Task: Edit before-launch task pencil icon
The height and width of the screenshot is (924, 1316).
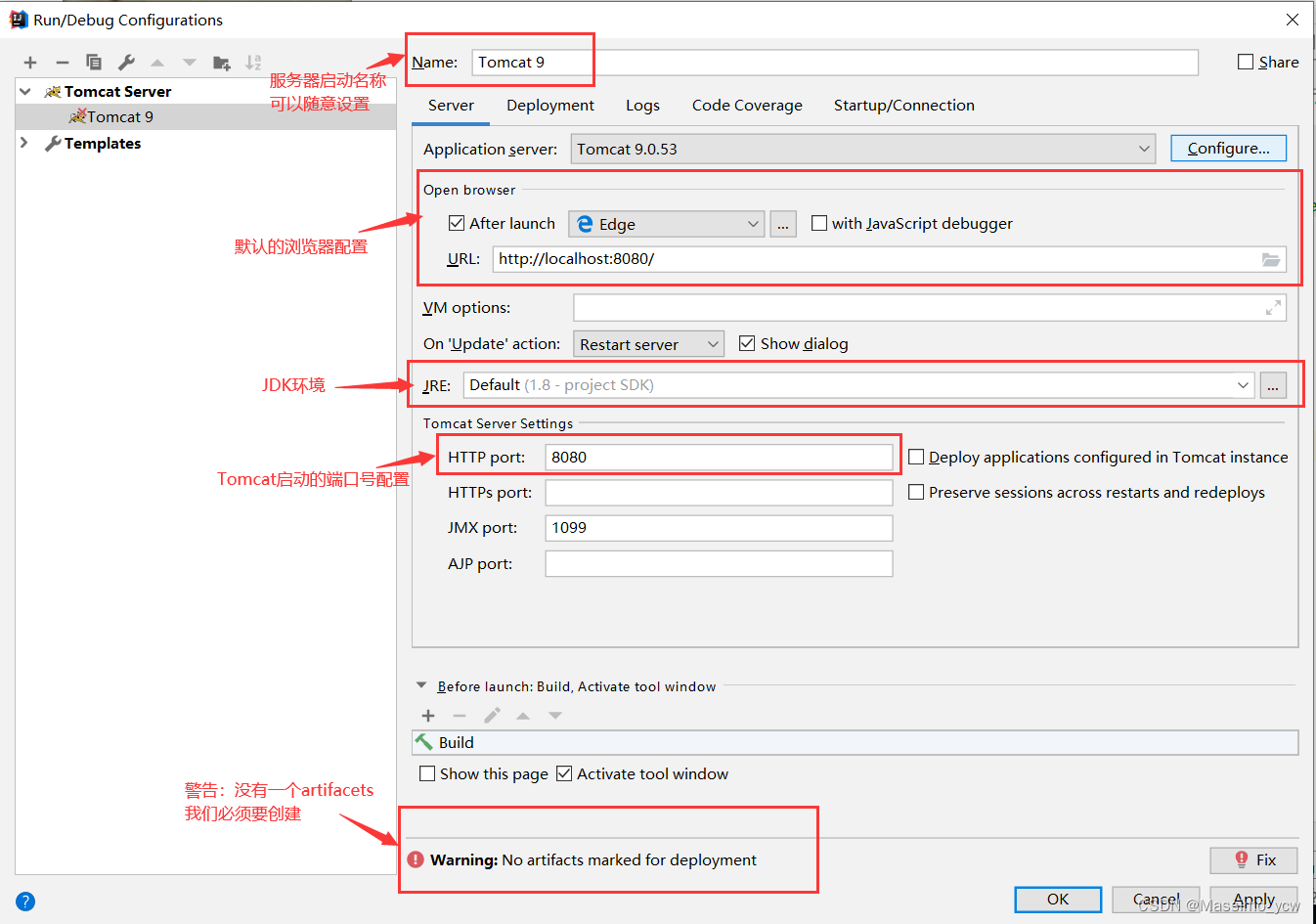Action: [492, 716]
